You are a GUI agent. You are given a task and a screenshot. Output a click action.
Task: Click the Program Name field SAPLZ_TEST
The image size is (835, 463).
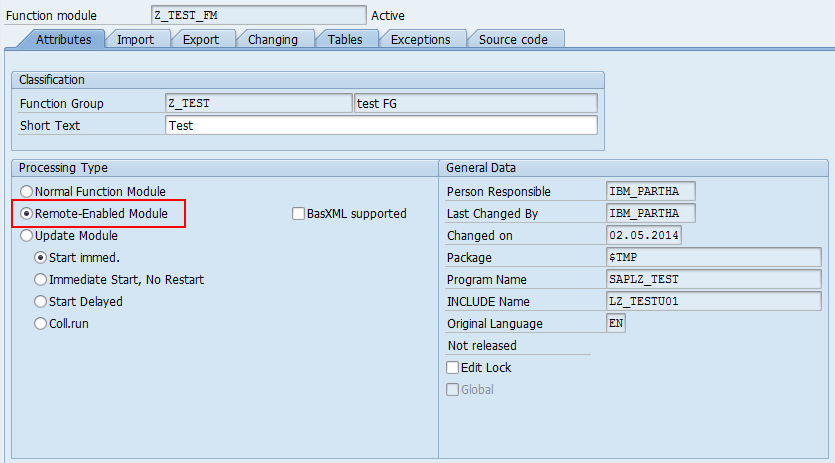714,280
